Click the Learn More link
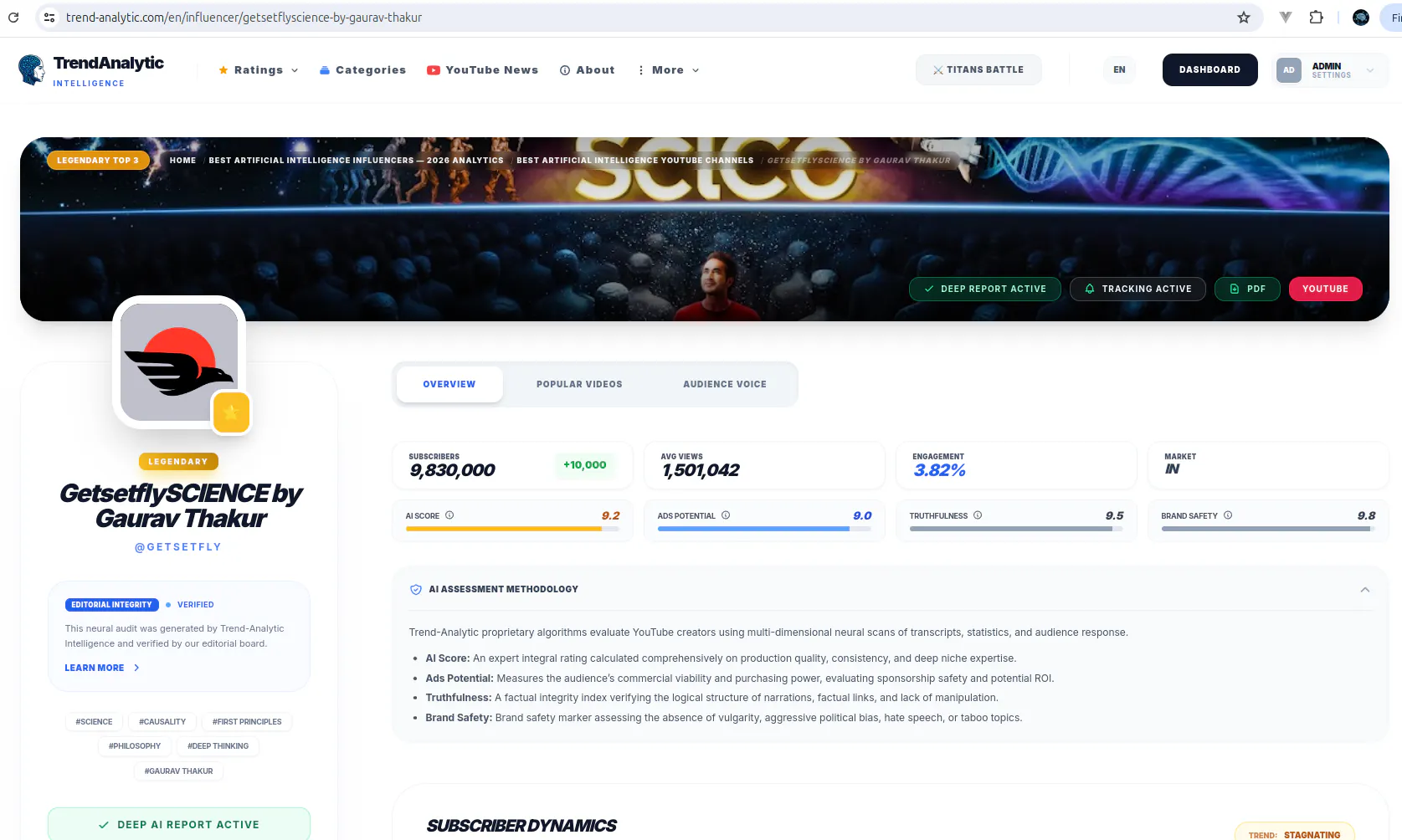 (102, 668)
